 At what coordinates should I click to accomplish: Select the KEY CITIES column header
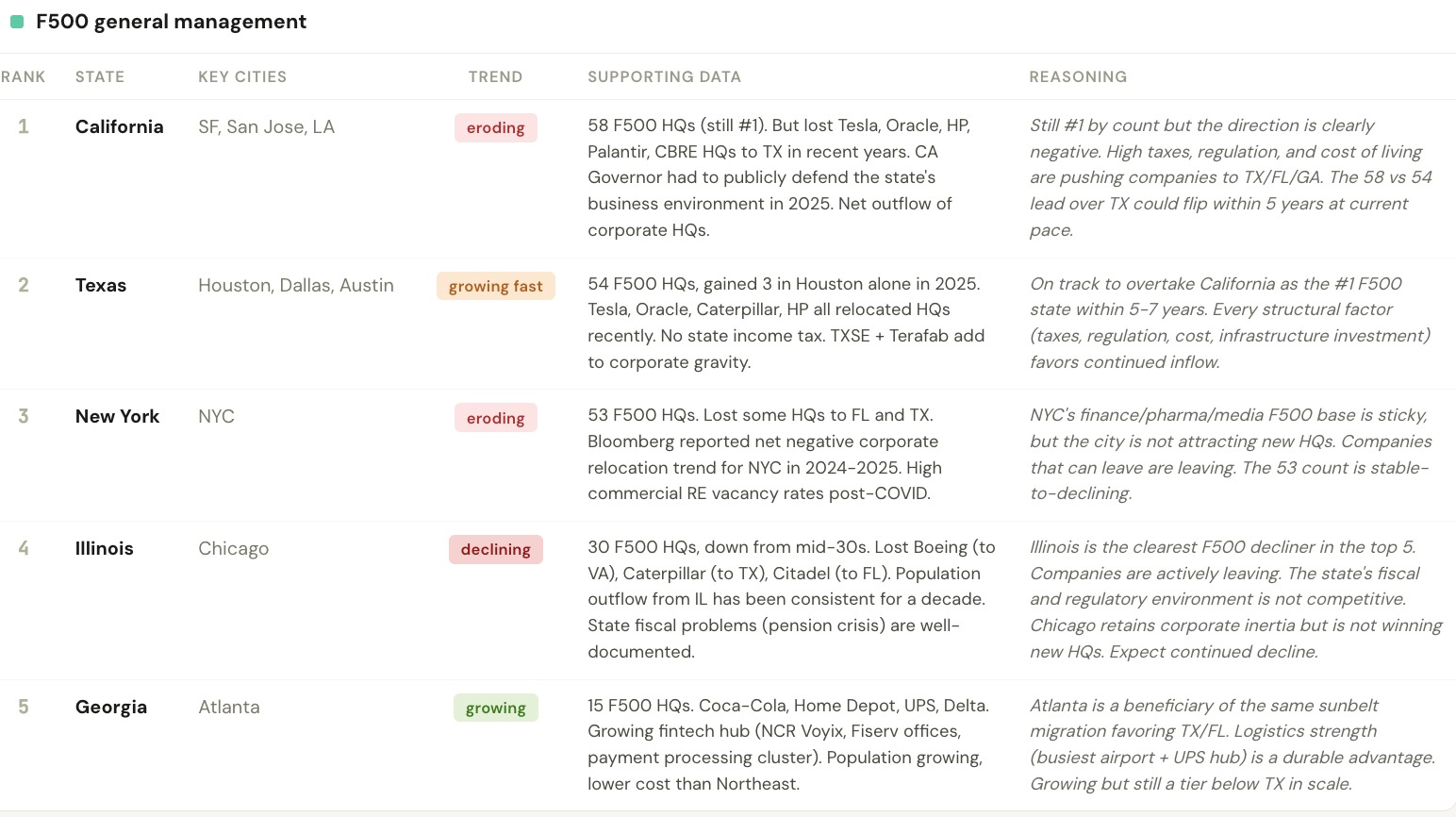(242, 77)
